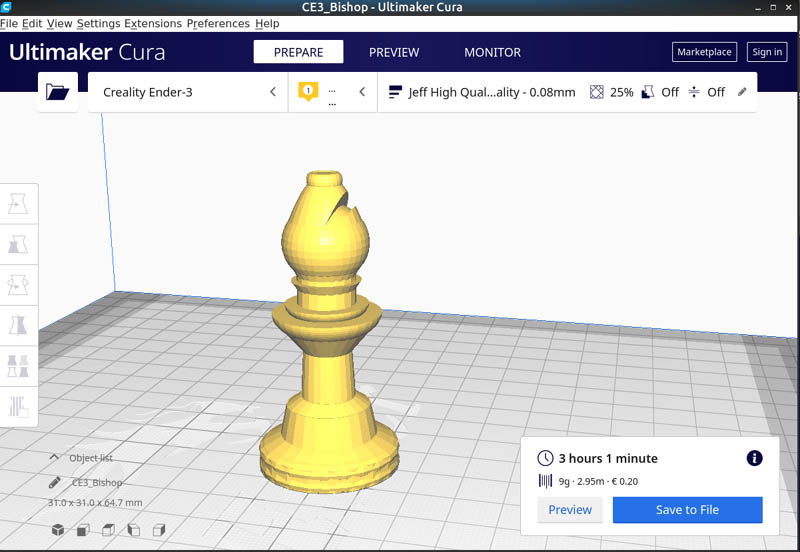Open file using the folder icon
Viewport: 800px width, 552px height.
pos(58,92)
